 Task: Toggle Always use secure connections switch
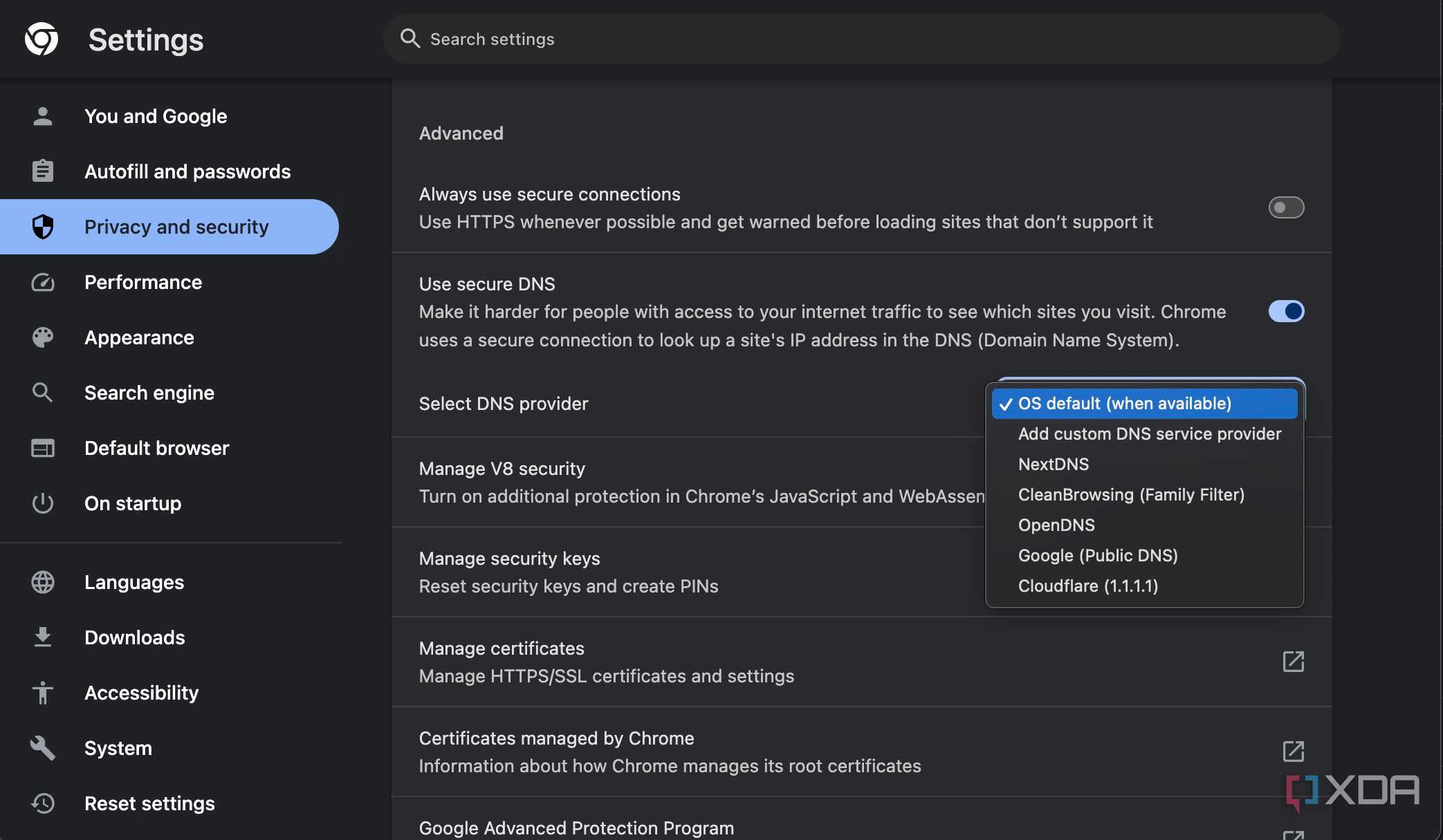[1286, 207]
